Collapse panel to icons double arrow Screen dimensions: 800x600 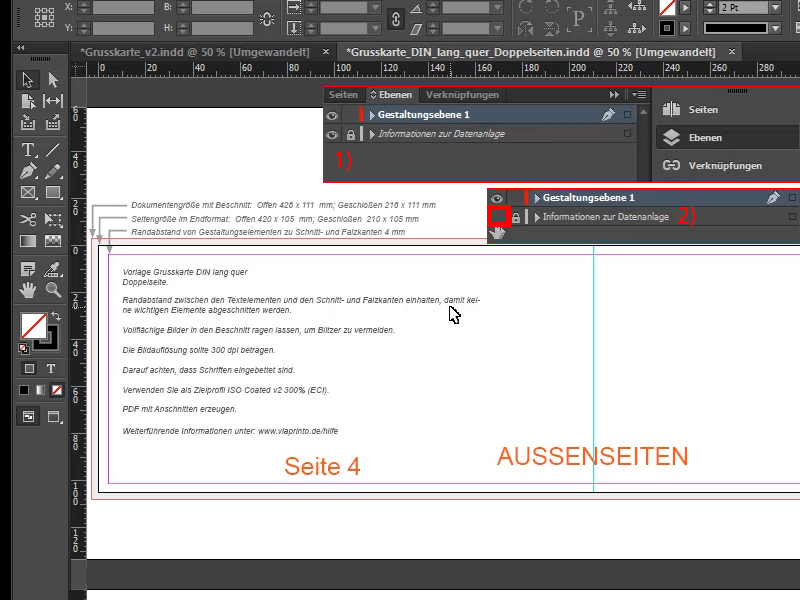pyautogui.click(x=614, y=94)
